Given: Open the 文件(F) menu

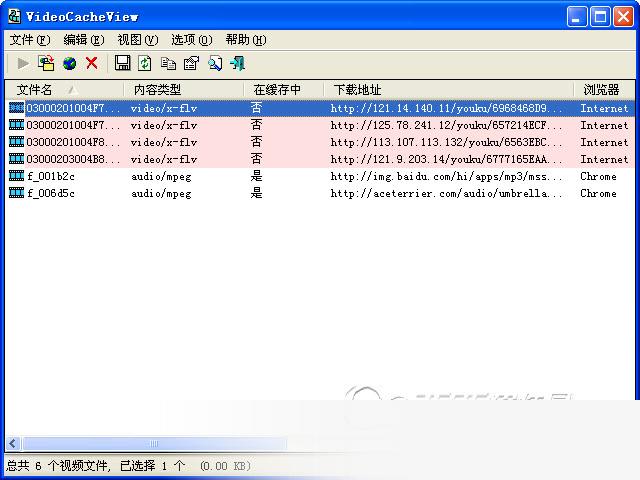Looking at the screenshot, I should (x=30, y=40).
